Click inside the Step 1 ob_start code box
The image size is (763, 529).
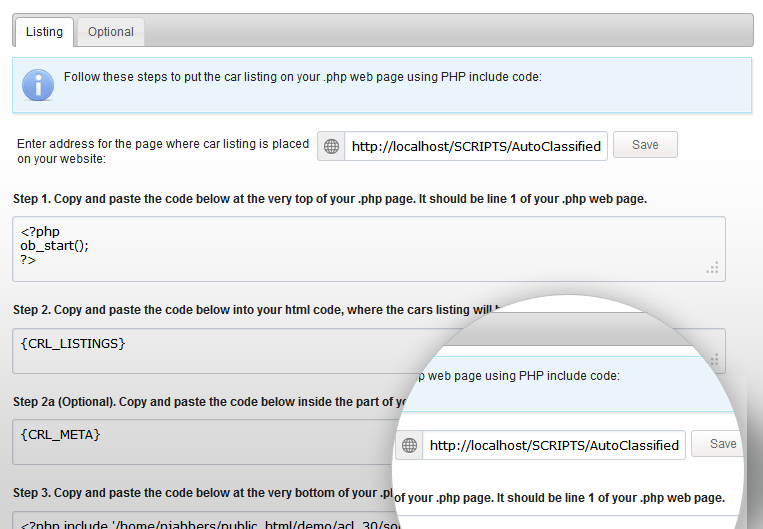coord(369,249)
